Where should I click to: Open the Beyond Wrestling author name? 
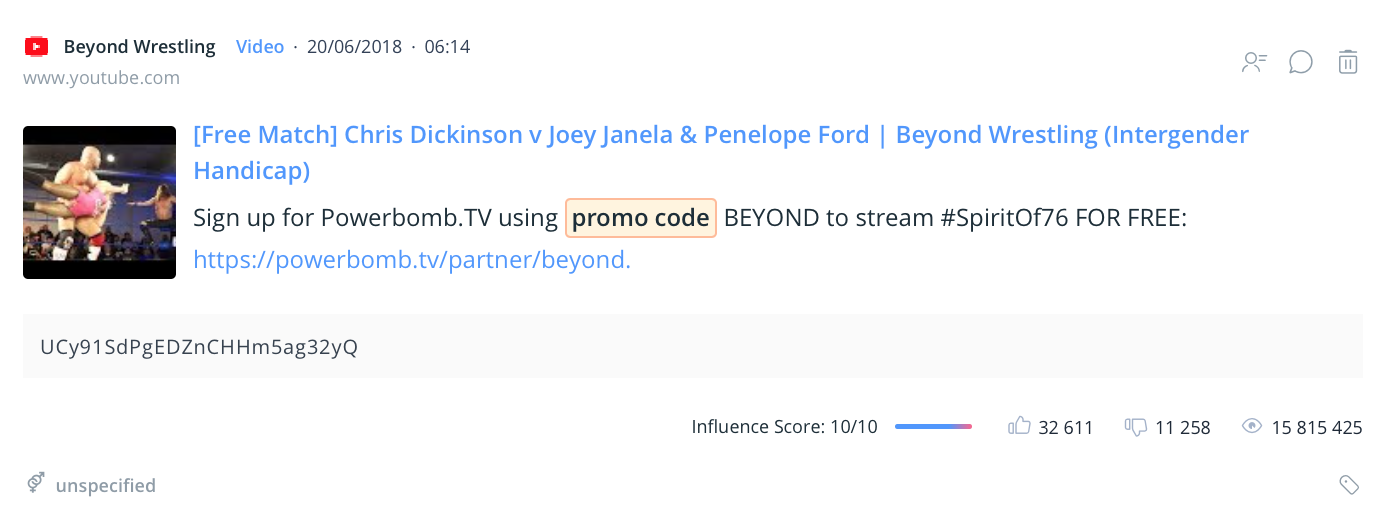pos(139,47)
